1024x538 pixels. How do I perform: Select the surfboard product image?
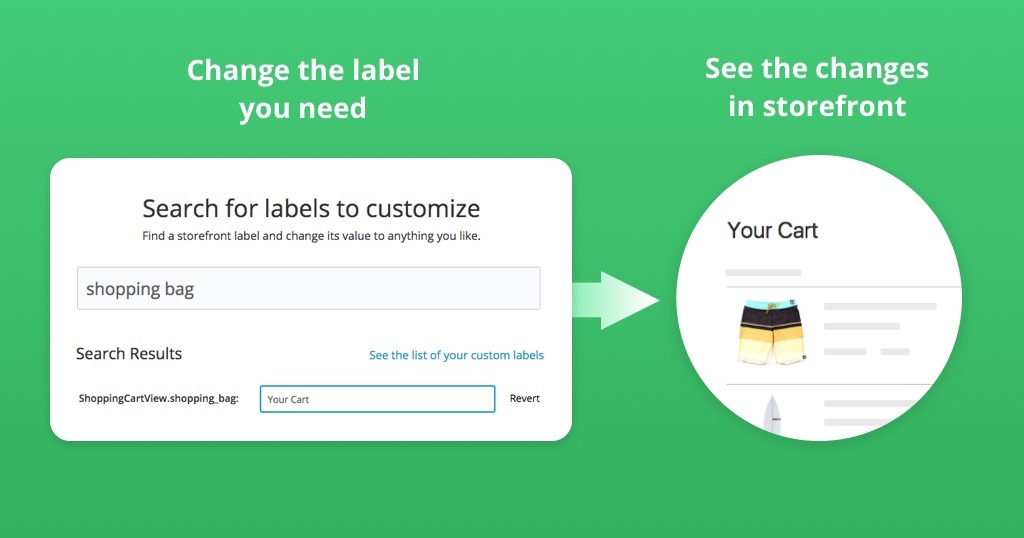coord(773,416)
